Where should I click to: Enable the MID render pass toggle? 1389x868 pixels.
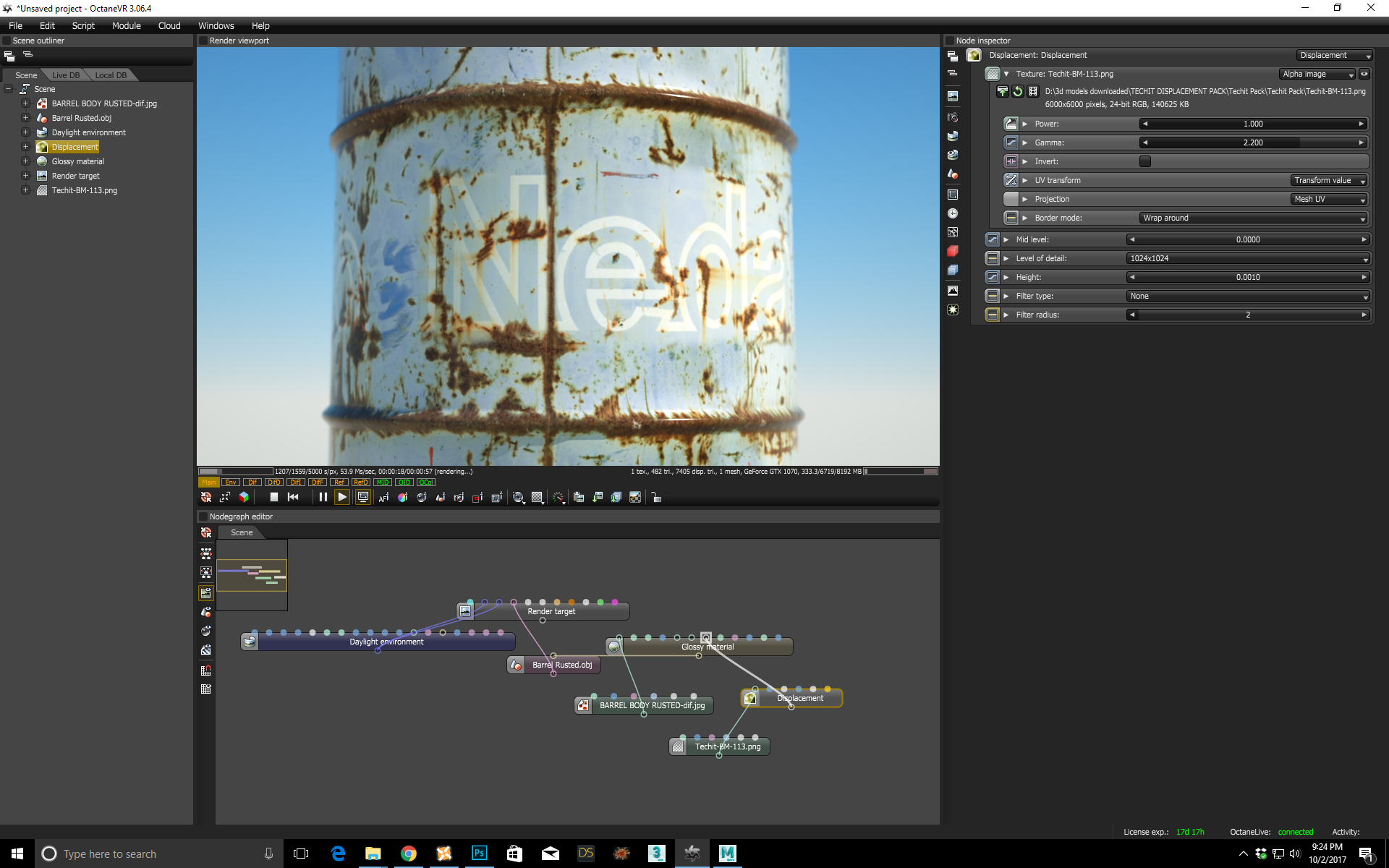[x=383, y=482]
